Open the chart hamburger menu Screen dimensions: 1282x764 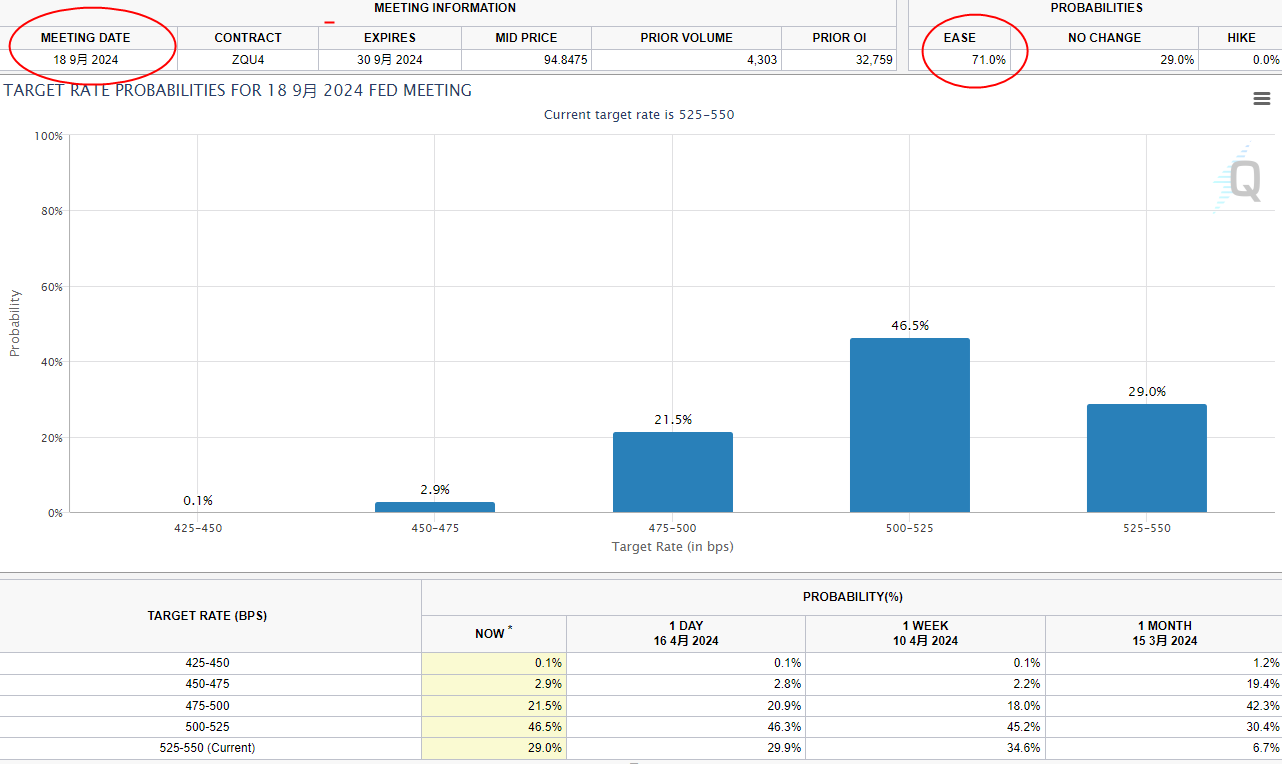tap(1261, 99)
